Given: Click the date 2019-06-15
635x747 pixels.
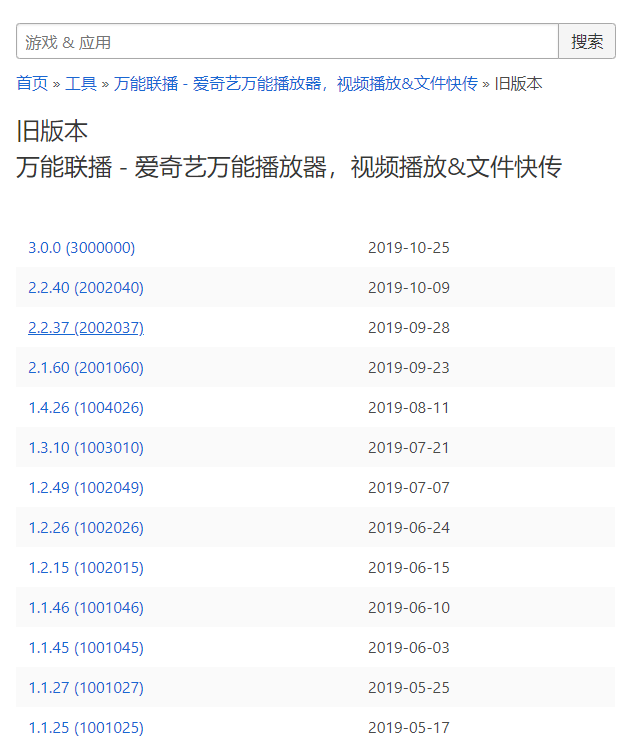Looking at the screenshot, I should click(x=409, y=568).
